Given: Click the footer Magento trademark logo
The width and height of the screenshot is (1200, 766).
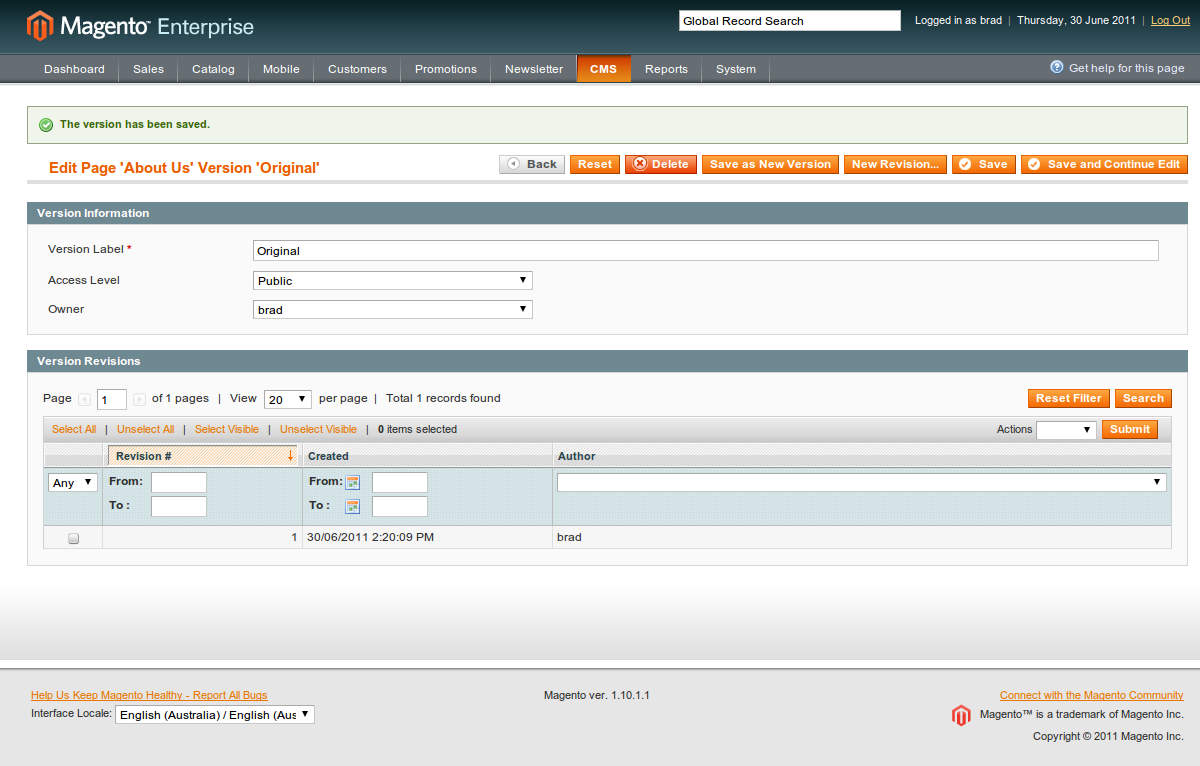Looking at the screenshot, I should coord(961,715).
